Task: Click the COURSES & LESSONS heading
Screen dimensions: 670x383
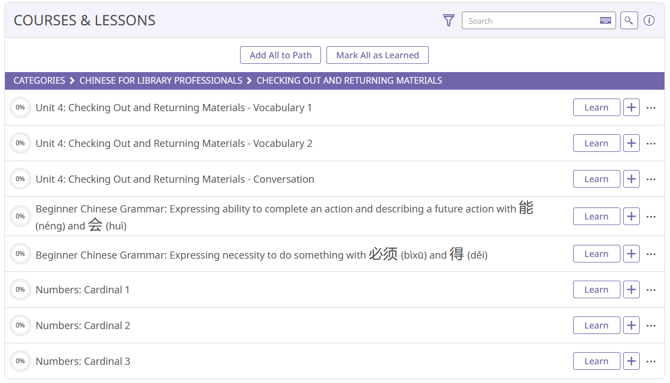Action: click(85, 21)
